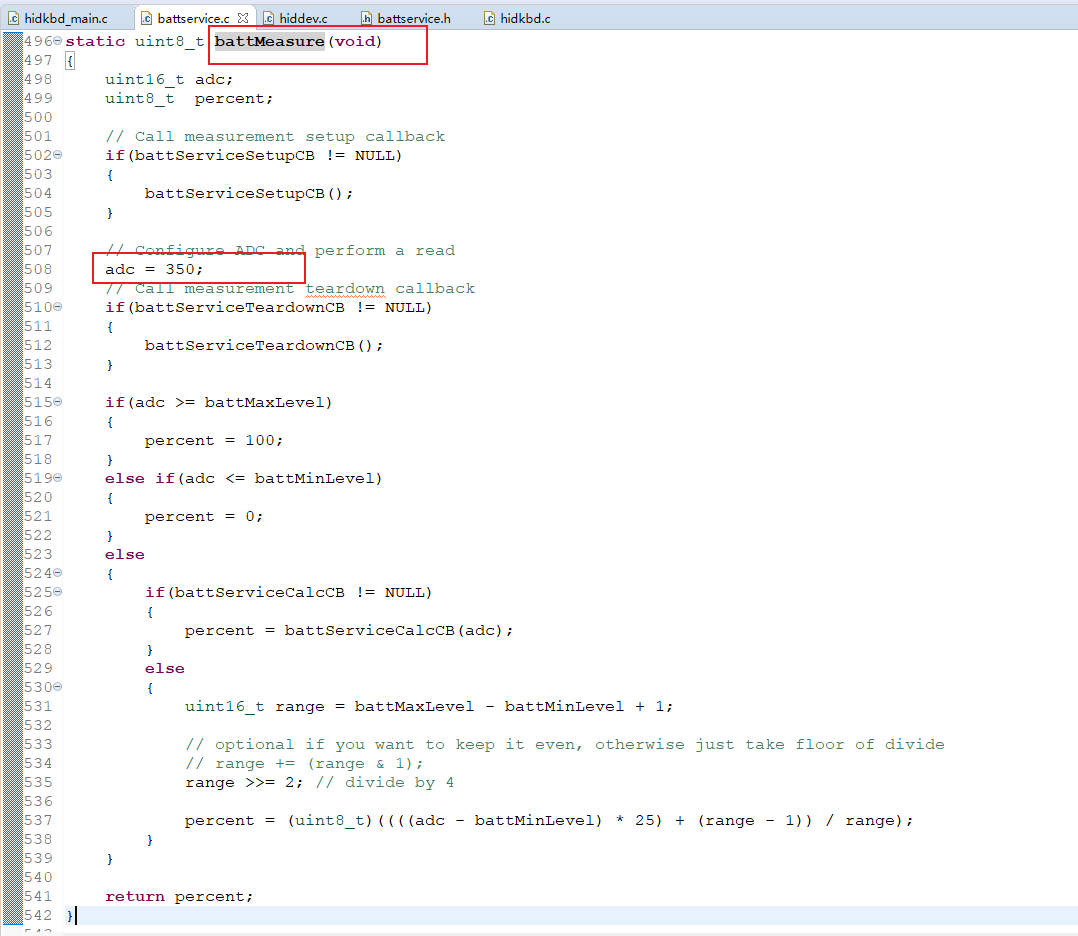Collapse the battMeasure function at line 496

[x=57, y=41]
